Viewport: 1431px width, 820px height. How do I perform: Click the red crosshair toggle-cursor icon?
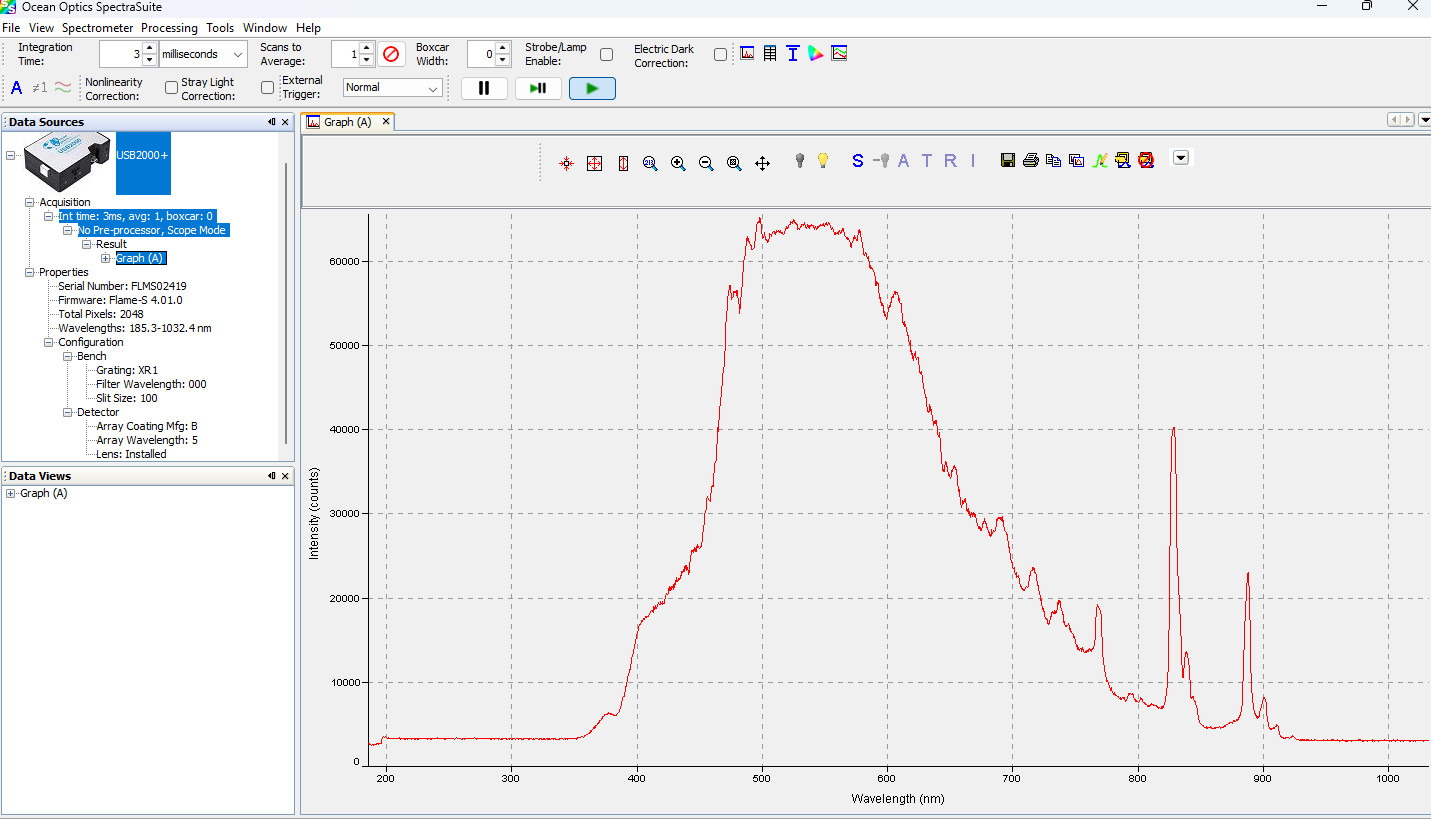point(566,163)
